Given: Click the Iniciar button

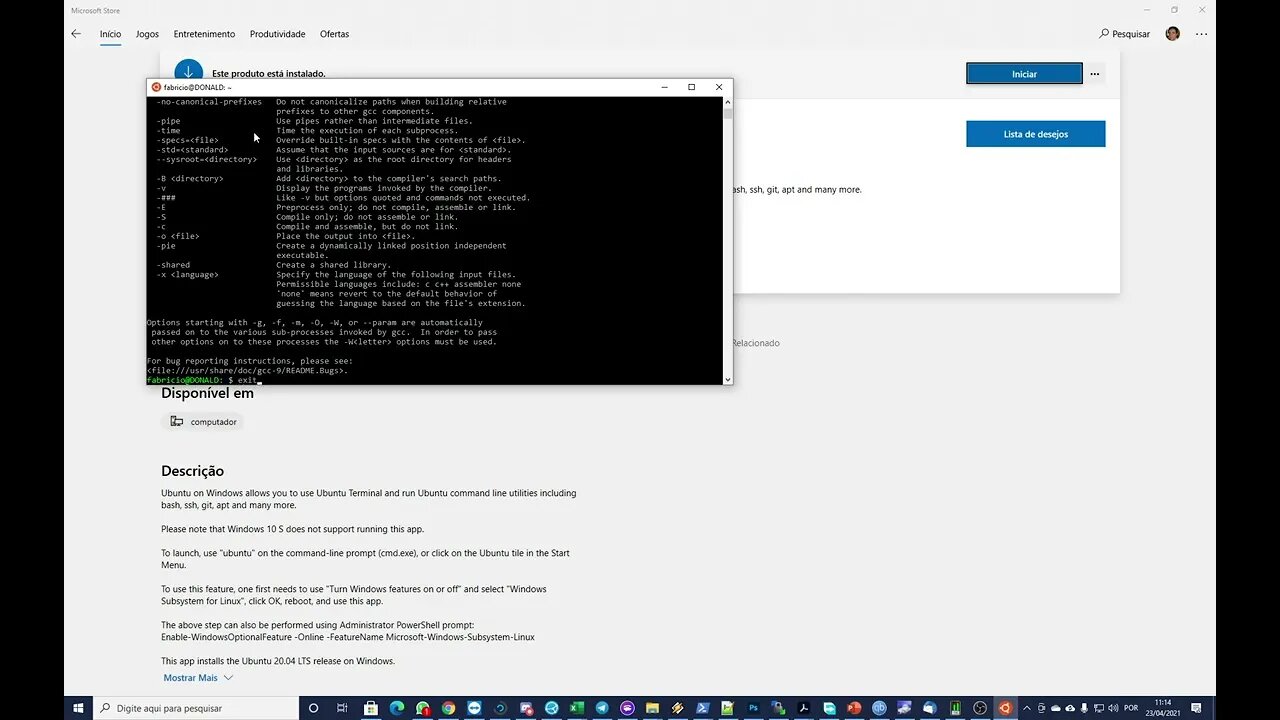Looking at the screenshot, I should [x=1024, y=74].
